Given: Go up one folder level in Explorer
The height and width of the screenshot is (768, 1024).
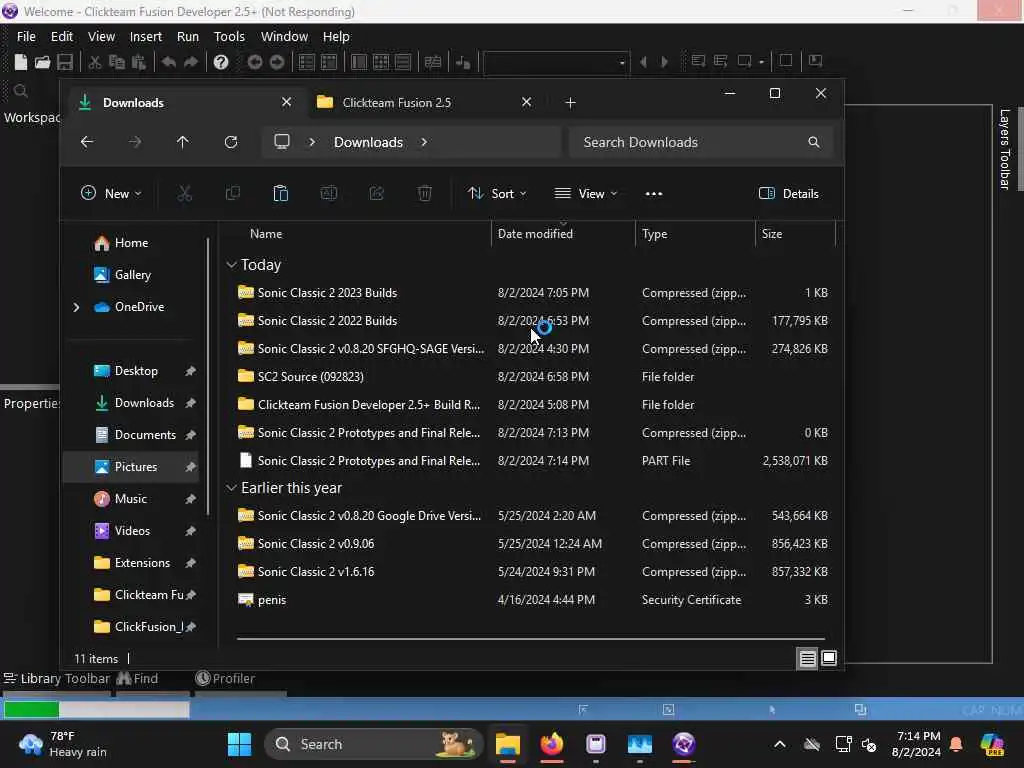Looking at the screenshot, I should (x=183, y=142).
